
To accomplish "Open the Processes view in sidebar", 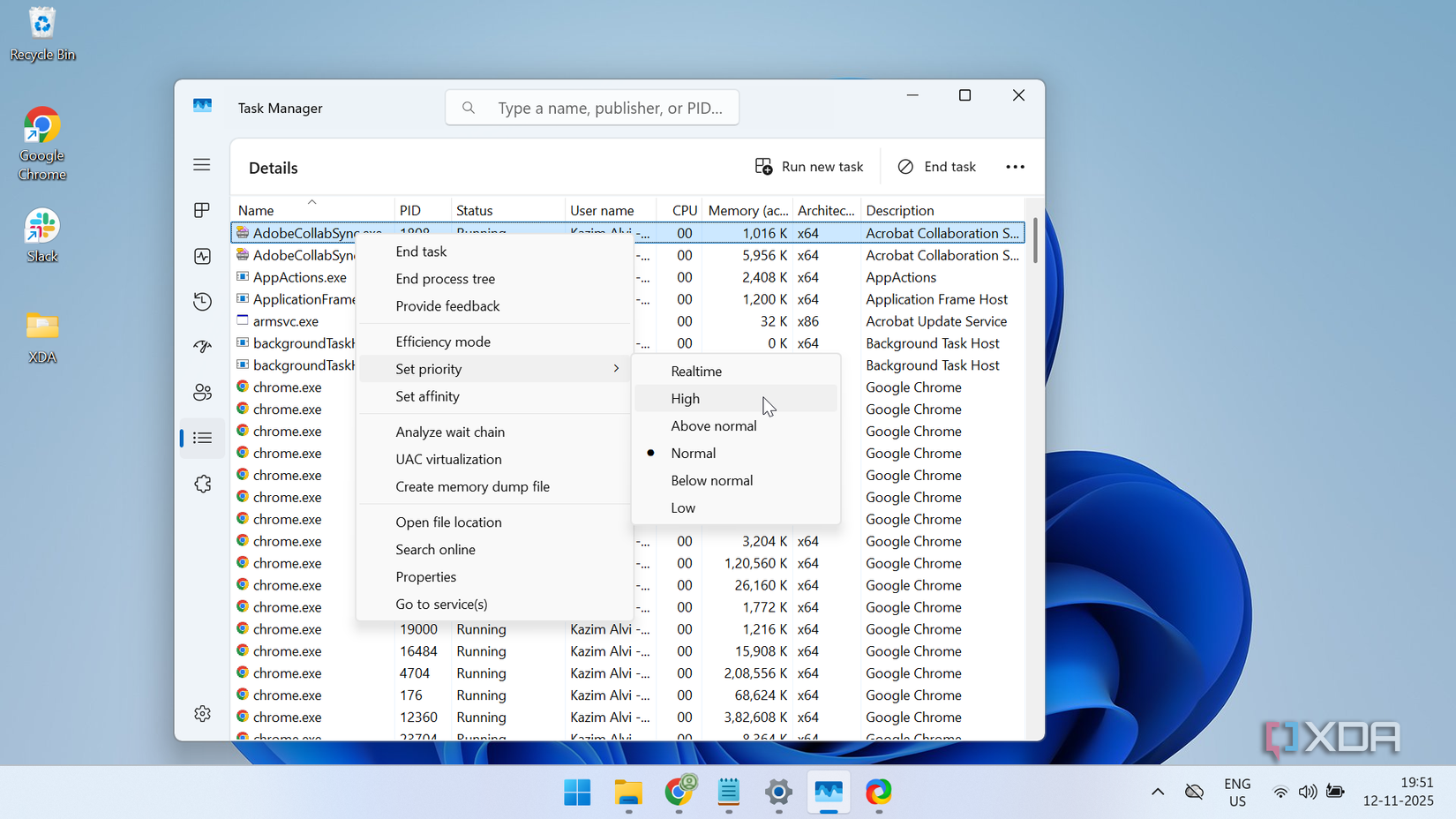I will tap(202, 209).
